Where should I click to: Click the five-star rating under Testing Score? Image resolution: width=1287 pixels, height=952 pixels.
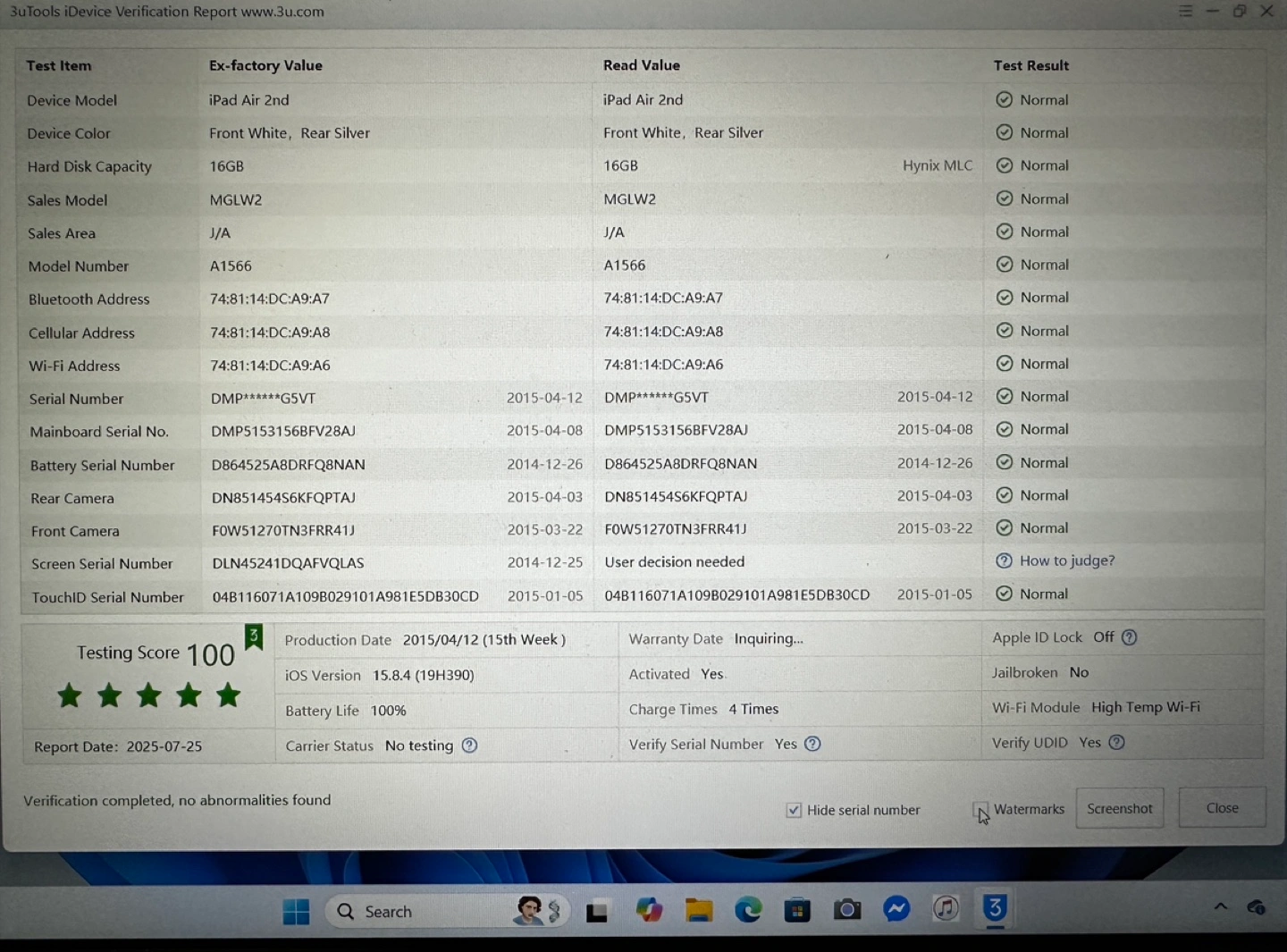pos(148,695)
